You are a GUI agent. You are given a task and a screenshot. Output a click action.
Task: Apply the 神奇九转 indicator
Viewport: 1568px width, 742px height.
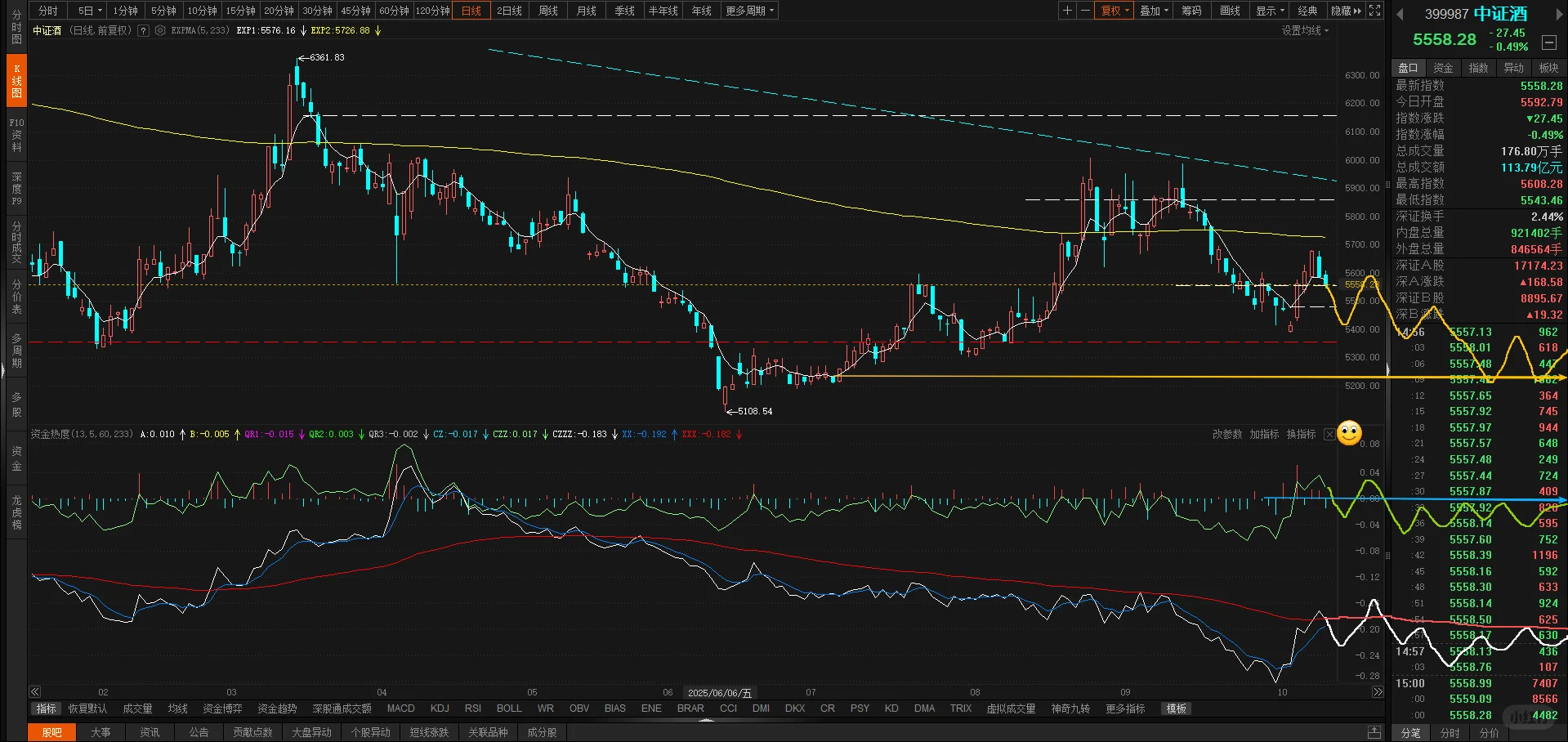coord(1070,708)
